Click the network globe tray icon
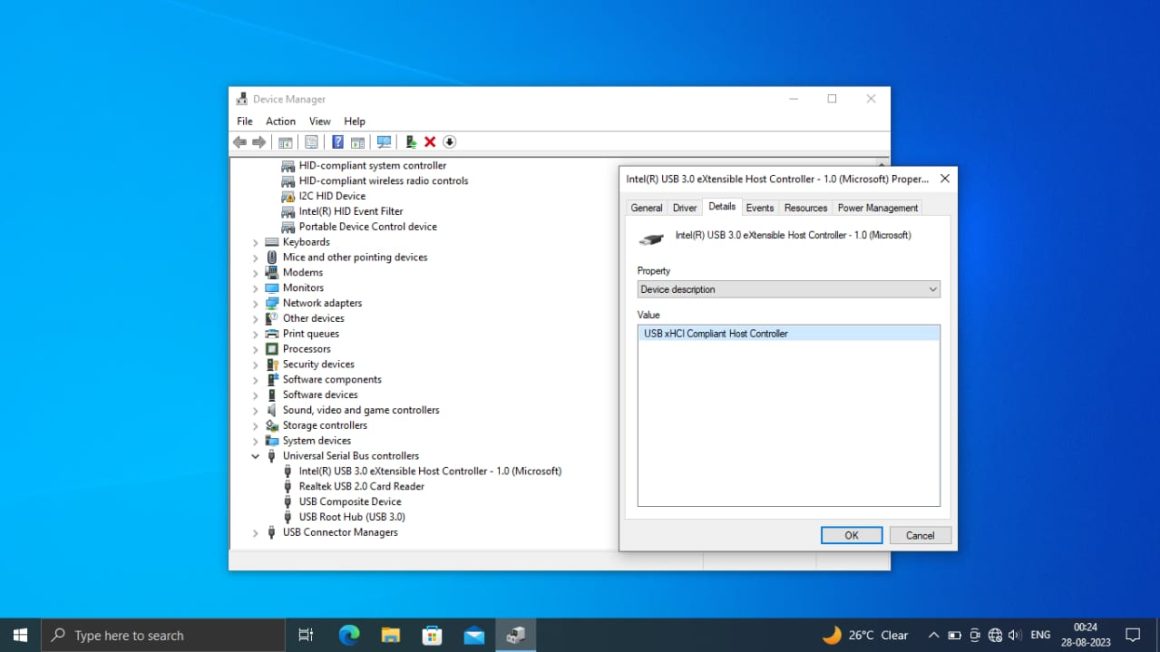The height and width of the screenshot is (652, 1160). (995, 635)
